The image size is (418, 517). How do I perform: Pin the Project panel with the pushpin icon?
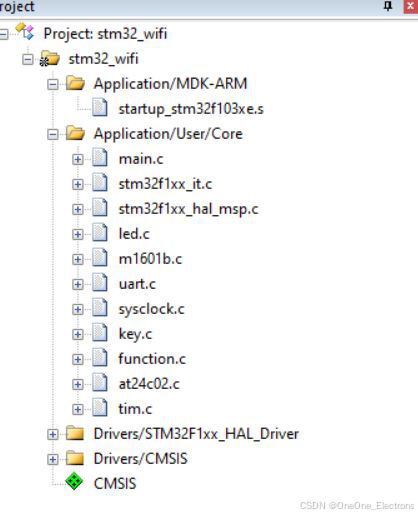click(x=388, y=6)
